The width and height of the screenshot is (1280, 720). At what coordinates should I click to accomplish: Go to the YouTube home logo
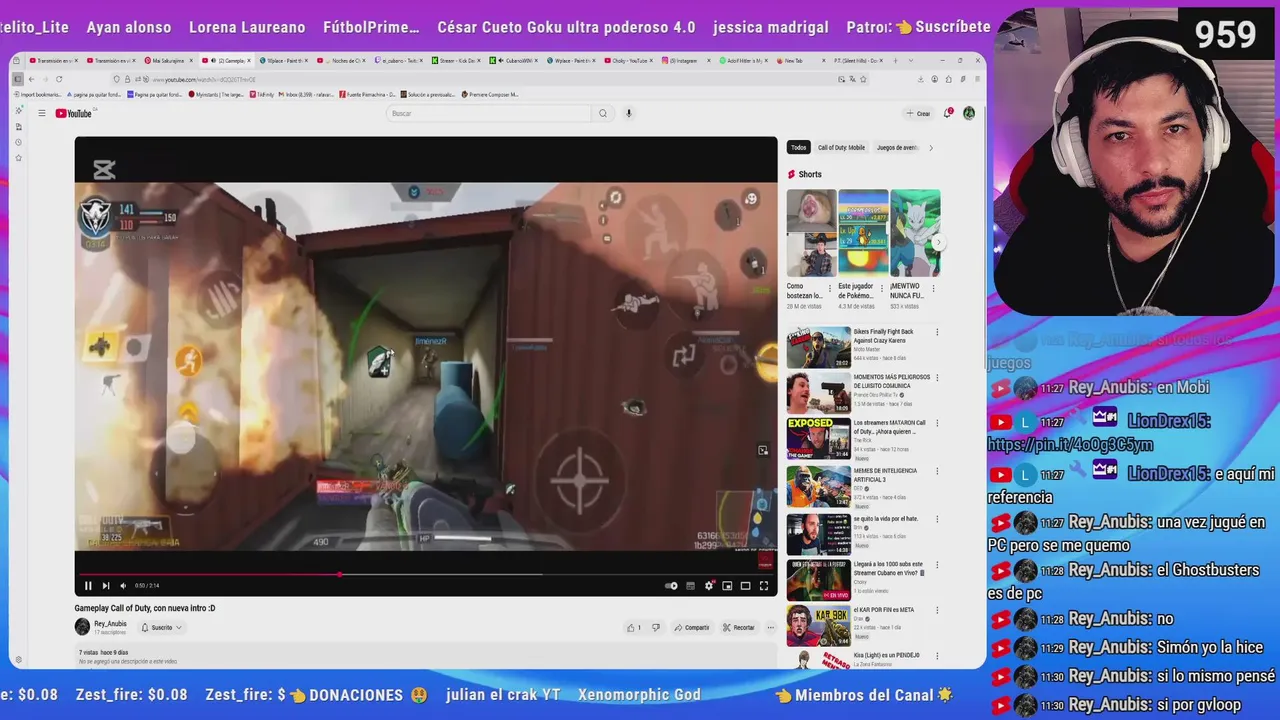pyautogui.click(x=74, y=114)
